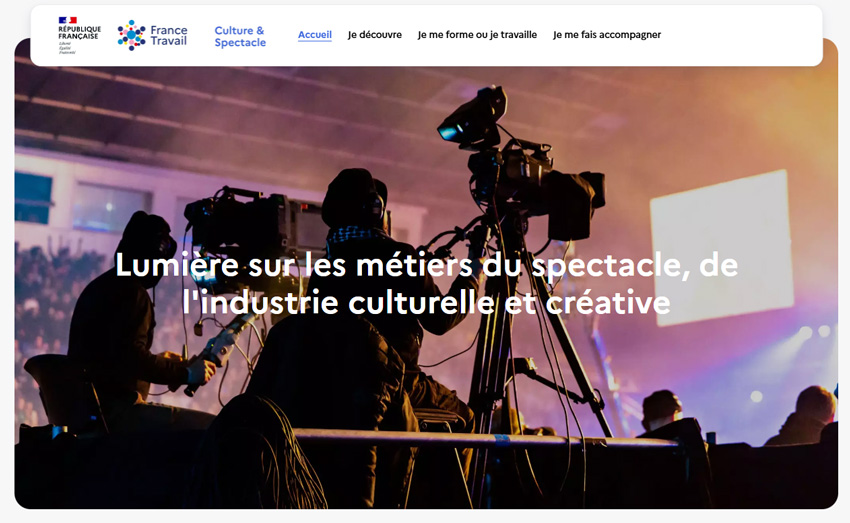
Task: Open the Je découvre menu
Action: [x=375, y=35]
